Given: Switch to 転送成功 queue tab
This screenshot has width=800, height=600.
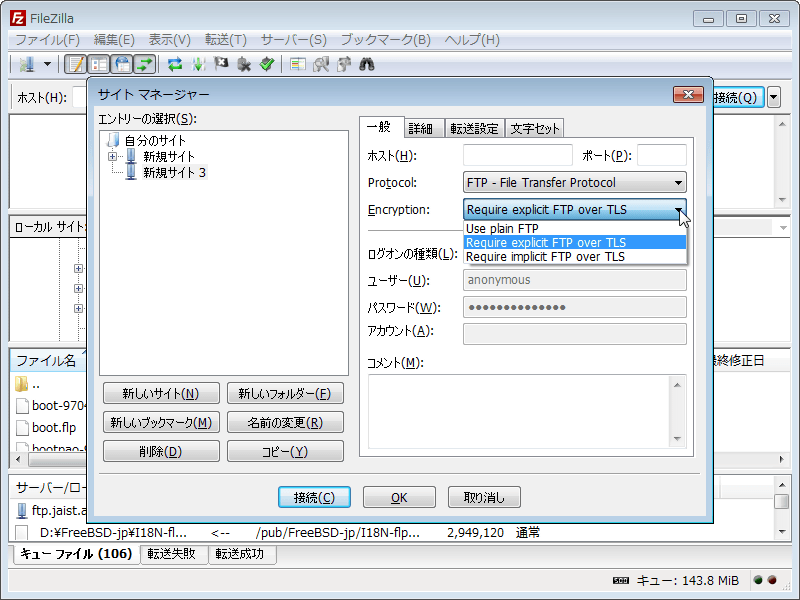Looking at the screenshot, I should [x=240, y=554].
